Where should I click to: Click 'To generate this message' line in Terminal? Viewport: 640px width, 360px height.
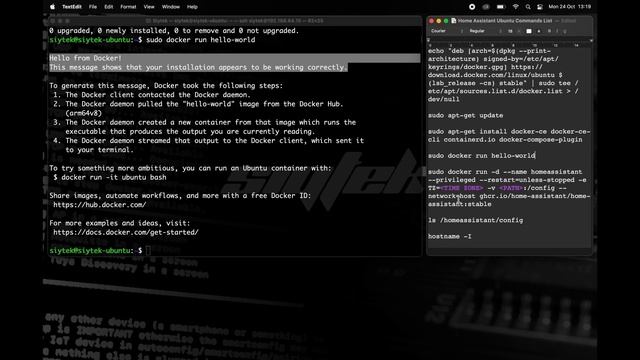click(166, 86)
